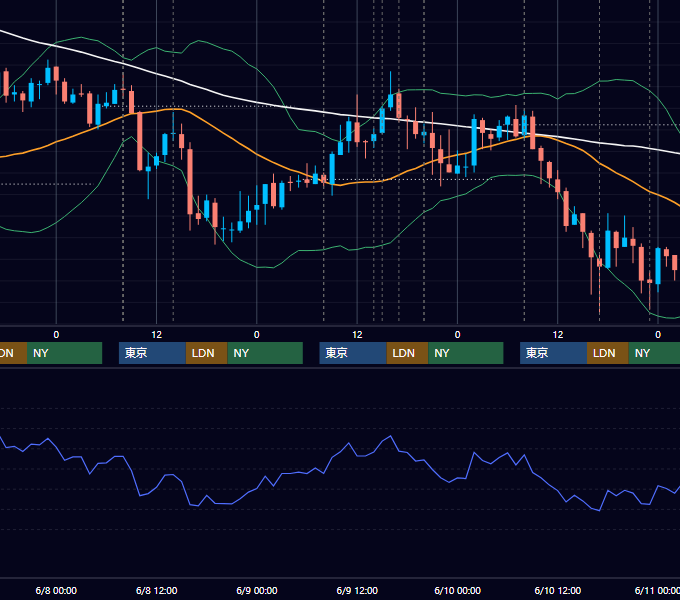
Task: Select the LDN session block for 6/8
Action: pyautogui.click(x=206, y=353)
